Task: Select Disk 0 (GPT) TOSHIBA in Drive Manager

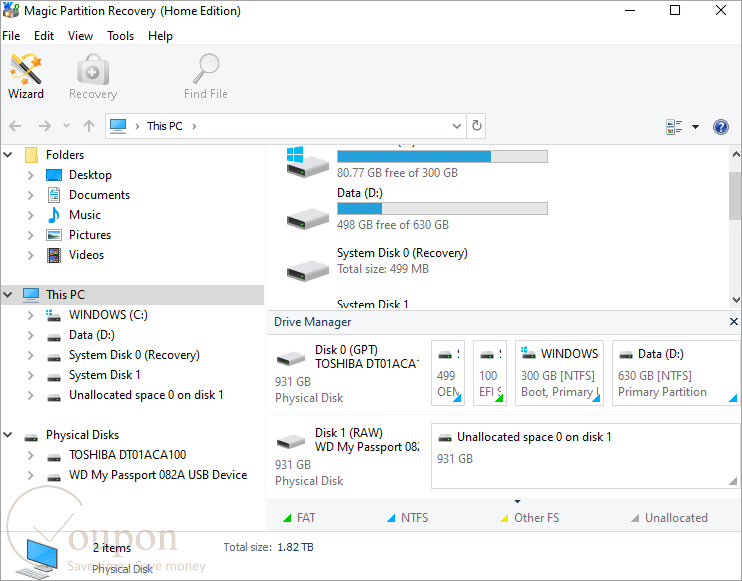Action: tap(348, 374)
